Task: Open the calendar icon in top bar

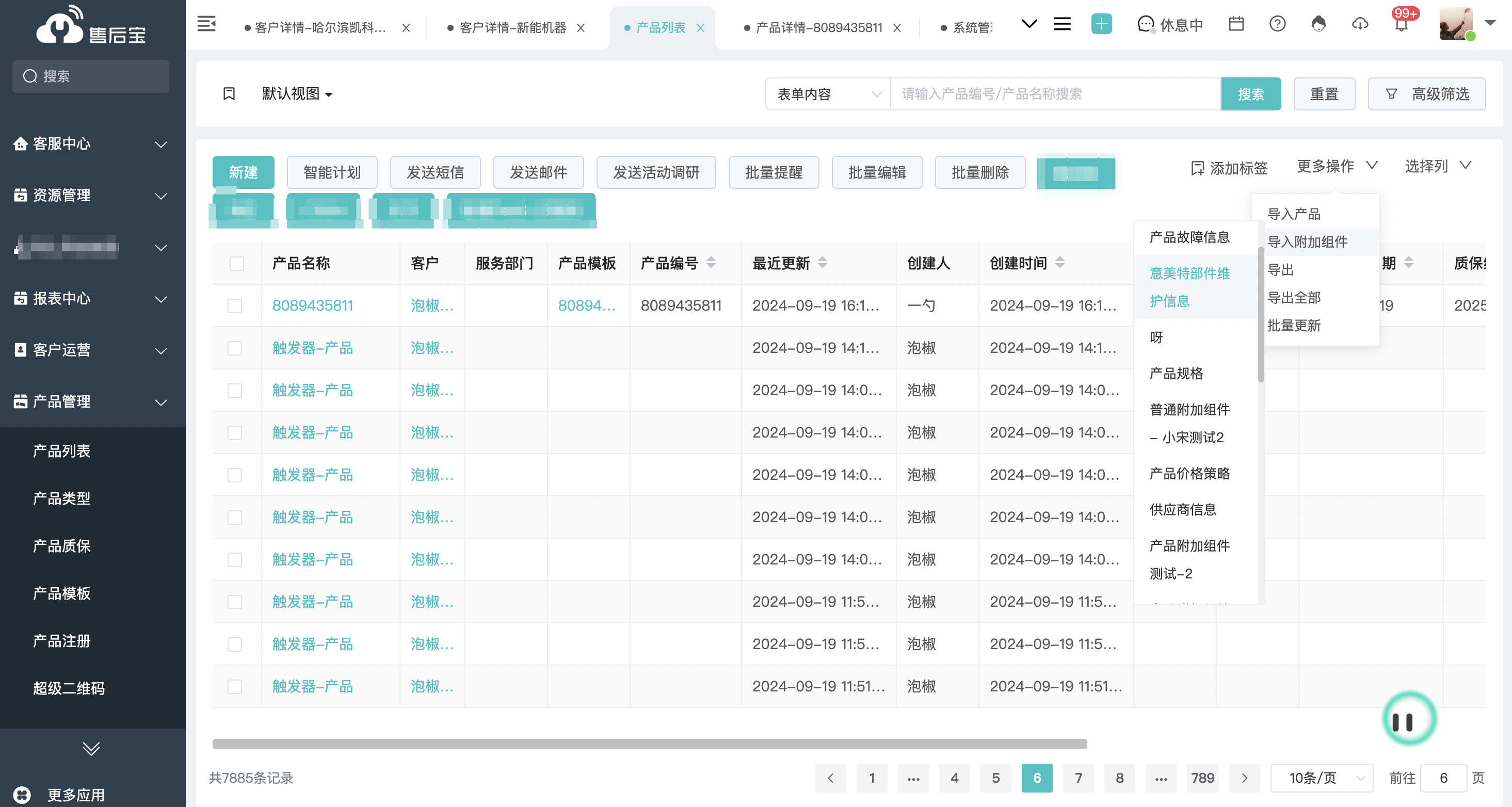Action: 1236,24
